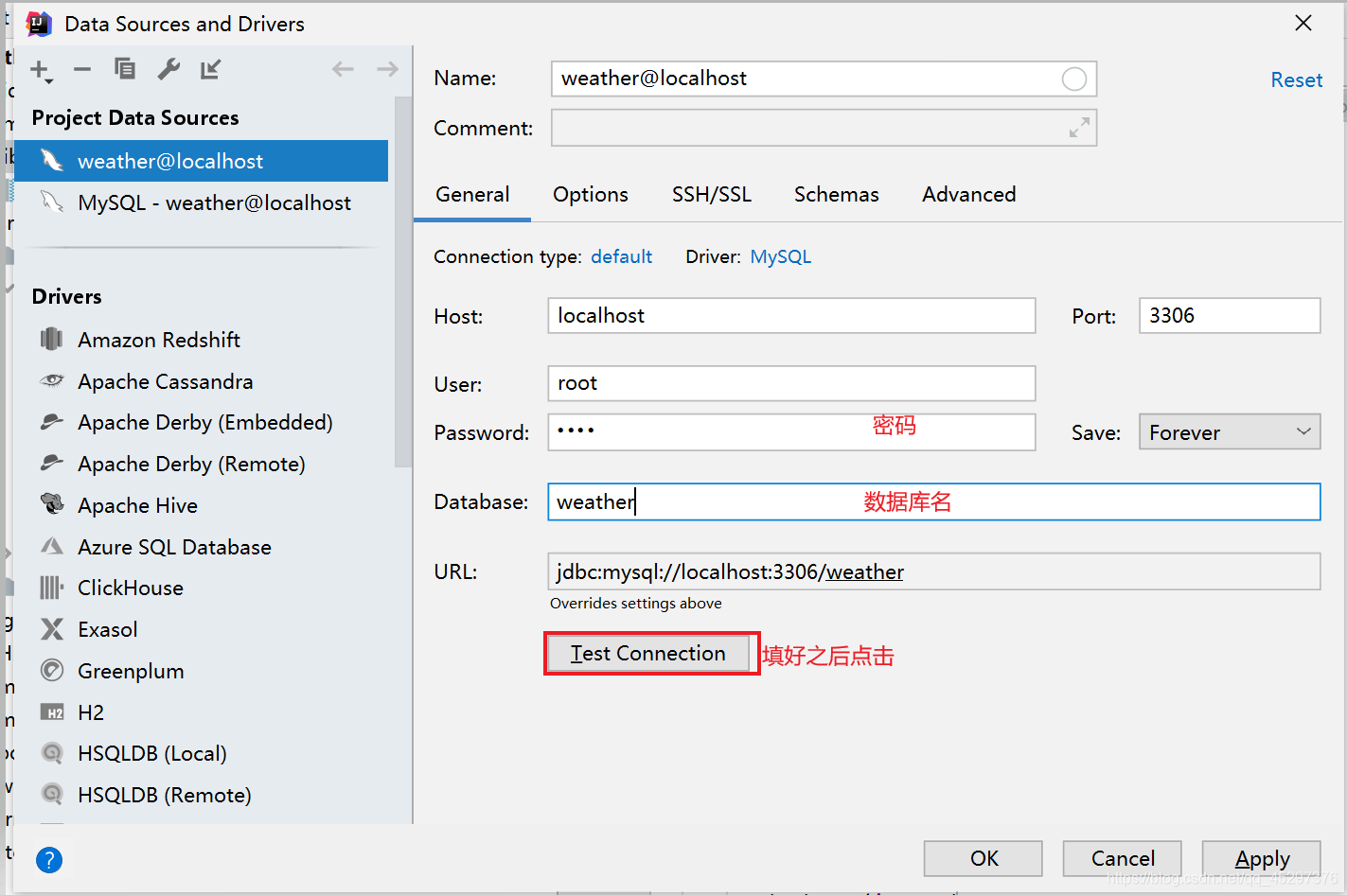1347x896 pixels.
Task: Open the Schemas tab
Action: pyautogui.click(x=837, y=195)
